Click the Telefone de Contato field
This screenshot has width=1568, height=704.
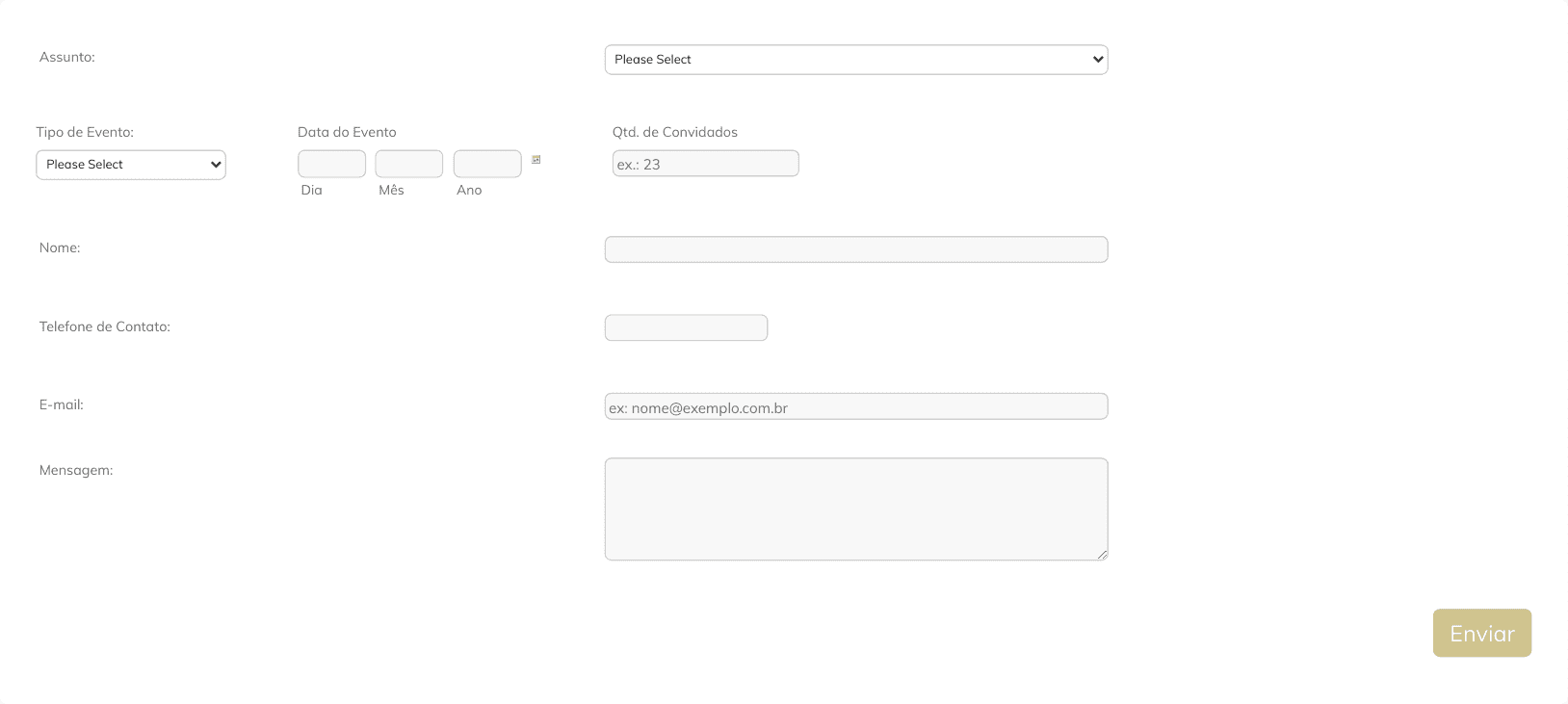tap(686, 327)
